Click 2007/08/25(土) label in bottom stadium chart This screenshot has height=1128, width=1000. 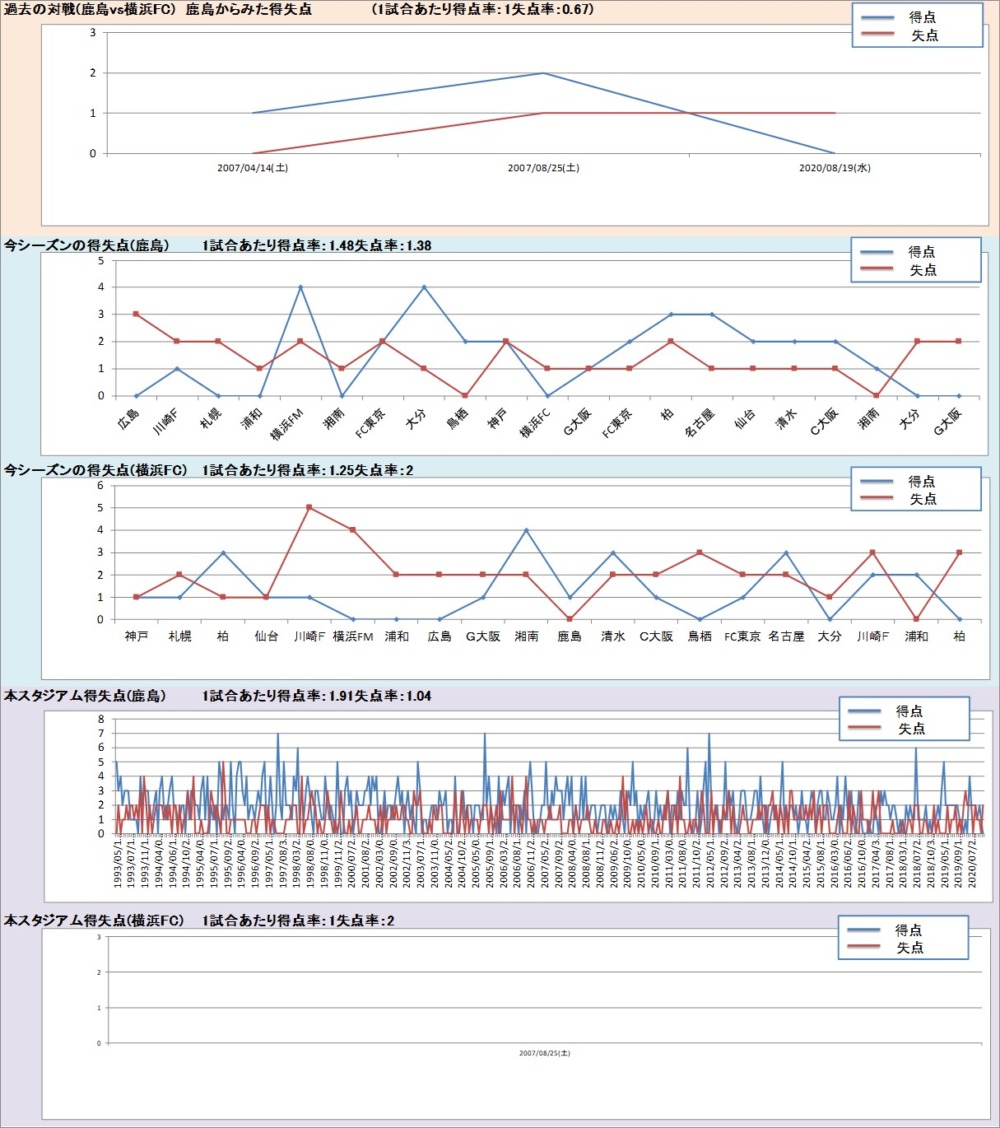click(545, 1053)
